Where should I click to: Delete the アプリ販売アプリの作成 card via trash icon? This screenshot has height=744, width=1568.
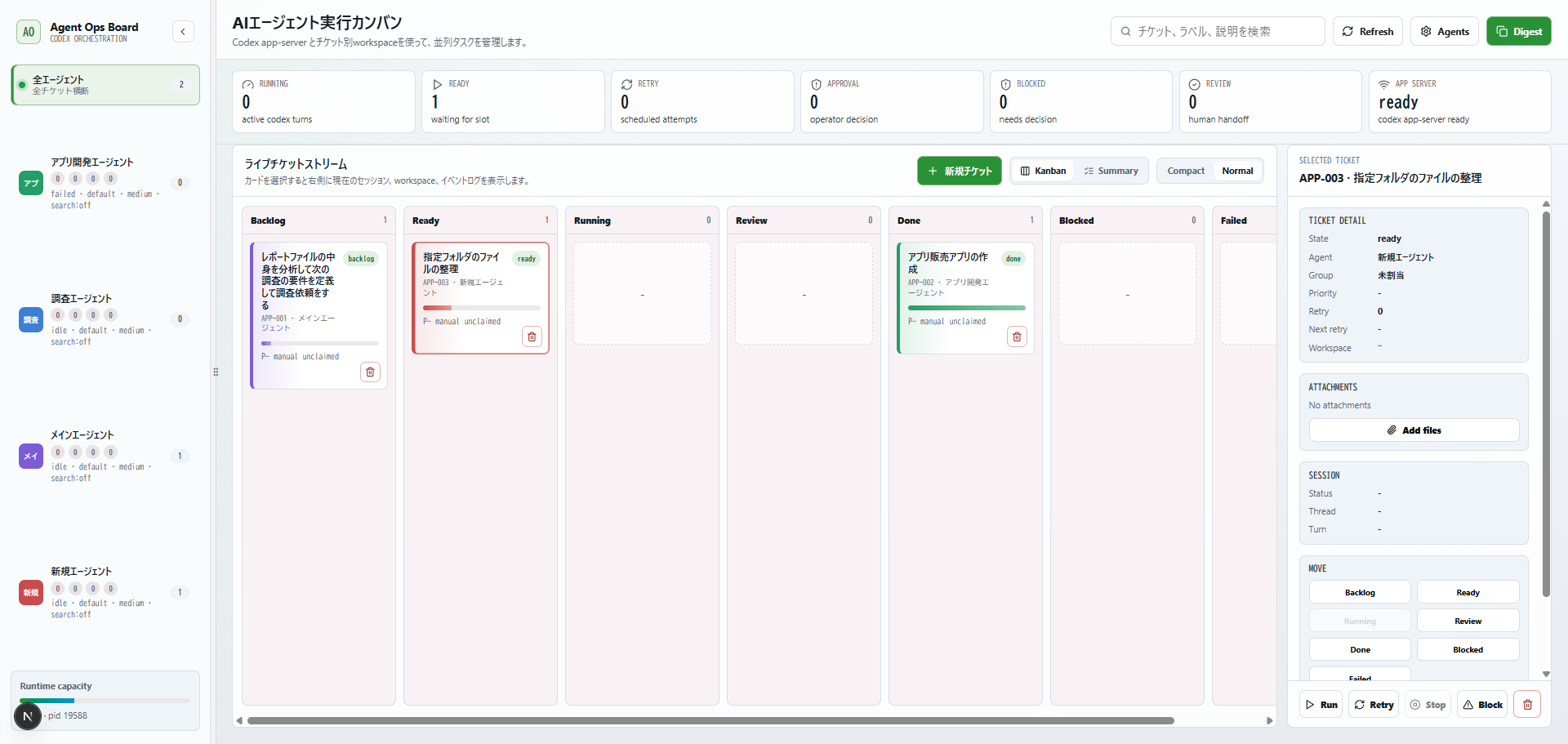point(1017,336)
